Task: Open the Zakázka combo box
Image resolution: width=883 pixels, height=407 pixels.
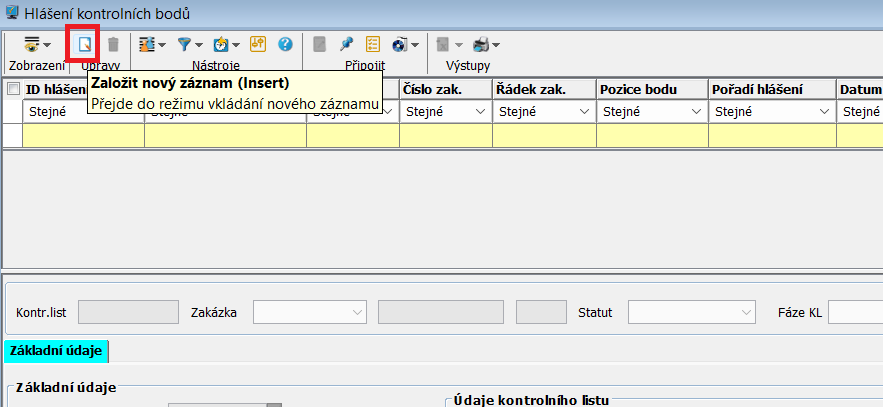Action: 310,312
